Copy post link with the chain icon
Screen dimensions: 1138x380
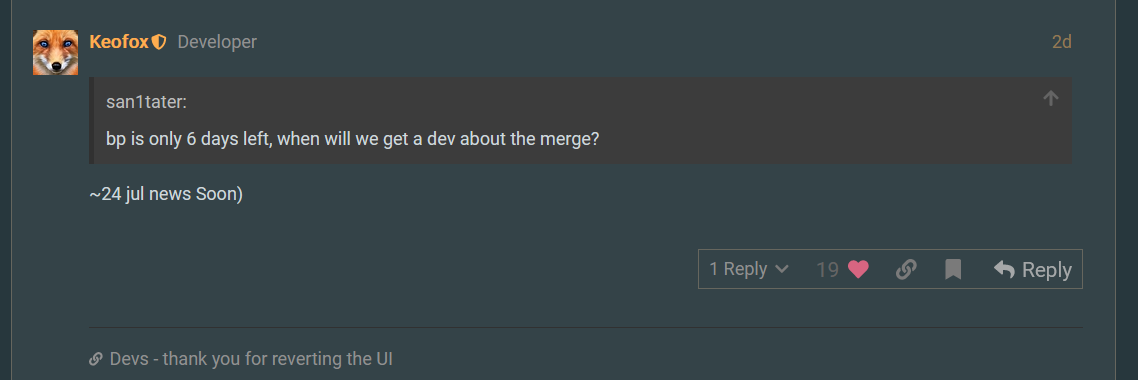[x=906, y=270]
